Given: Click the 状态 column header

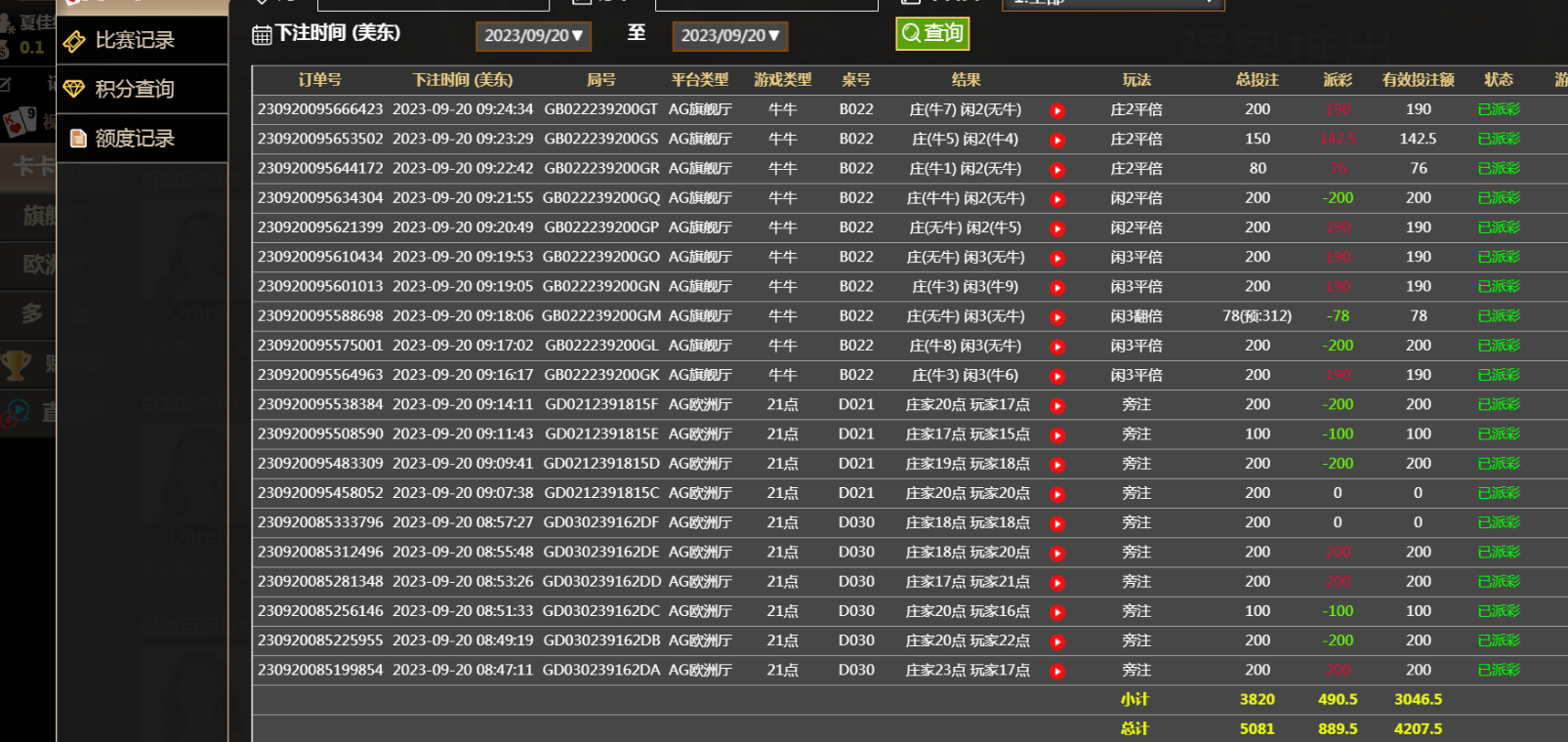Looking at the screenshot, I should tap(1499, 80).
